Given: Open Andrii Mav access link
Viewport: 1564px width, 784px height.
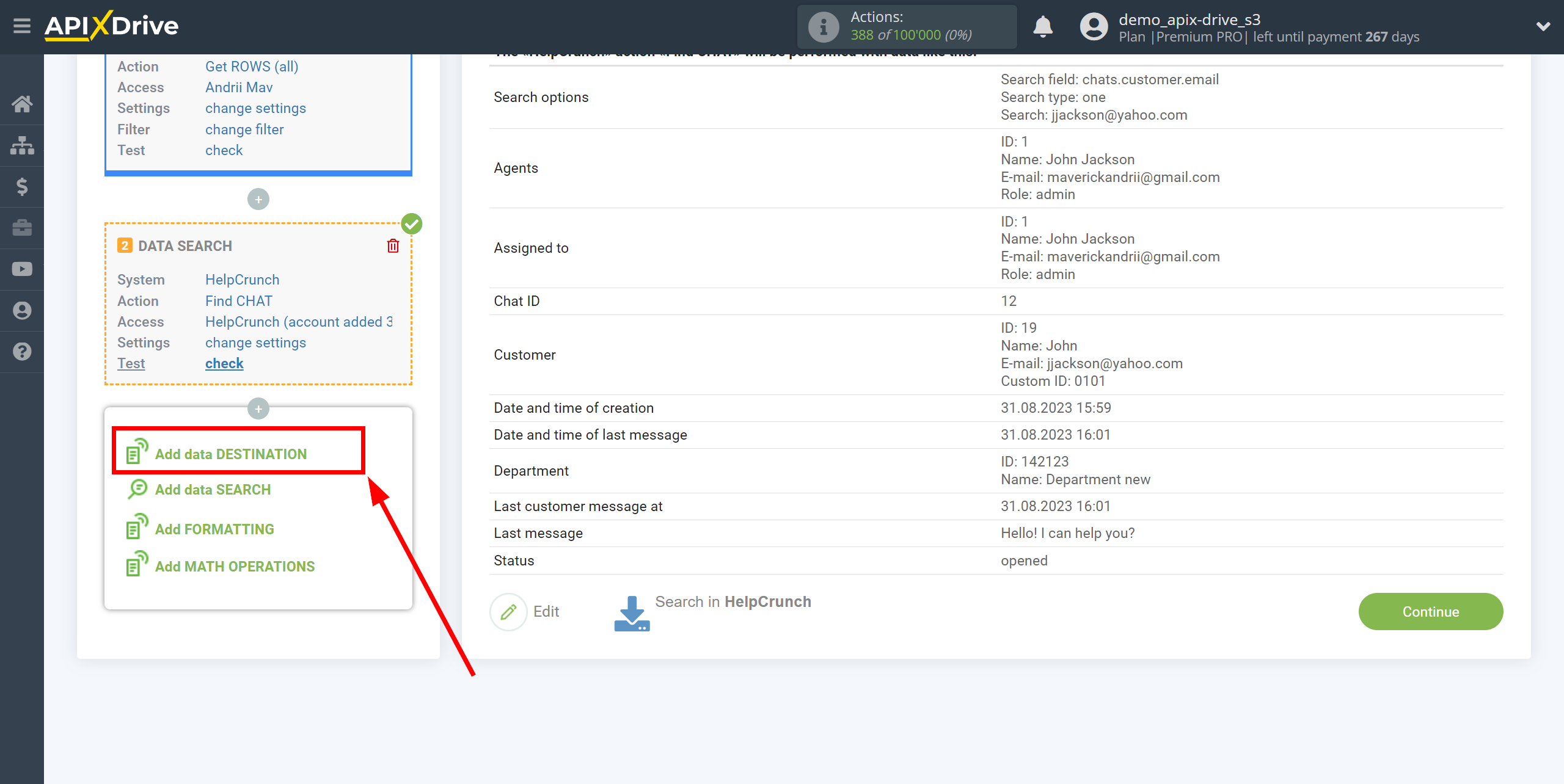Looking at the screenshot, I should coord(239,87).
